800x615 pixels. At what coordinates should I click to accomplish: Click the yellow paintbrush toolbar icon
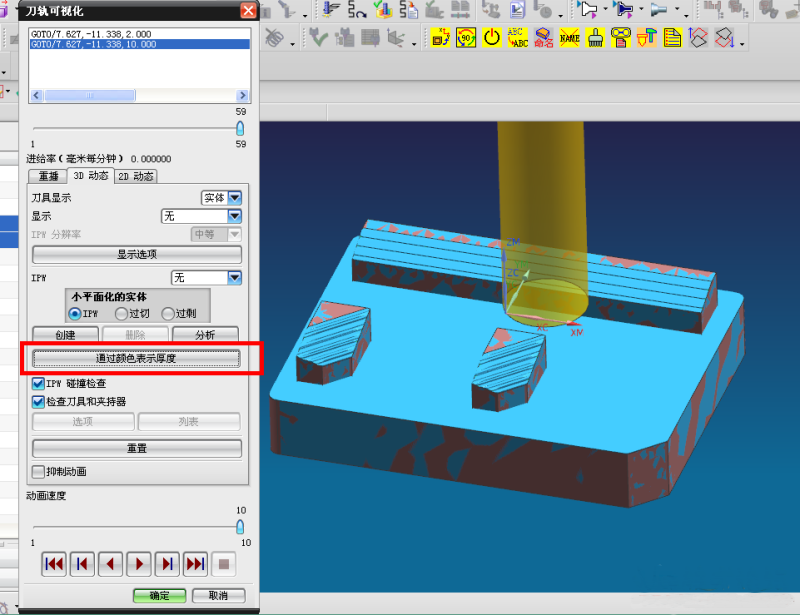pos(595,38)
